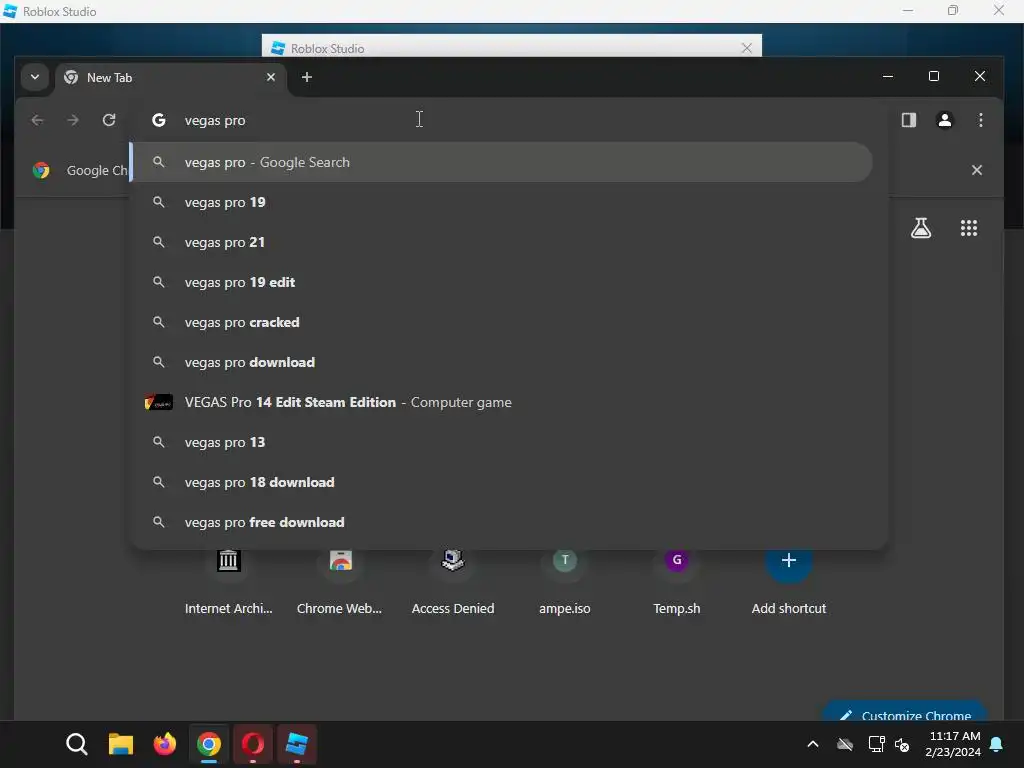Launch Firefox from the taskbar
This screenshot has height=768, width=1024.
pyautogui.click(x=165, y=744)
